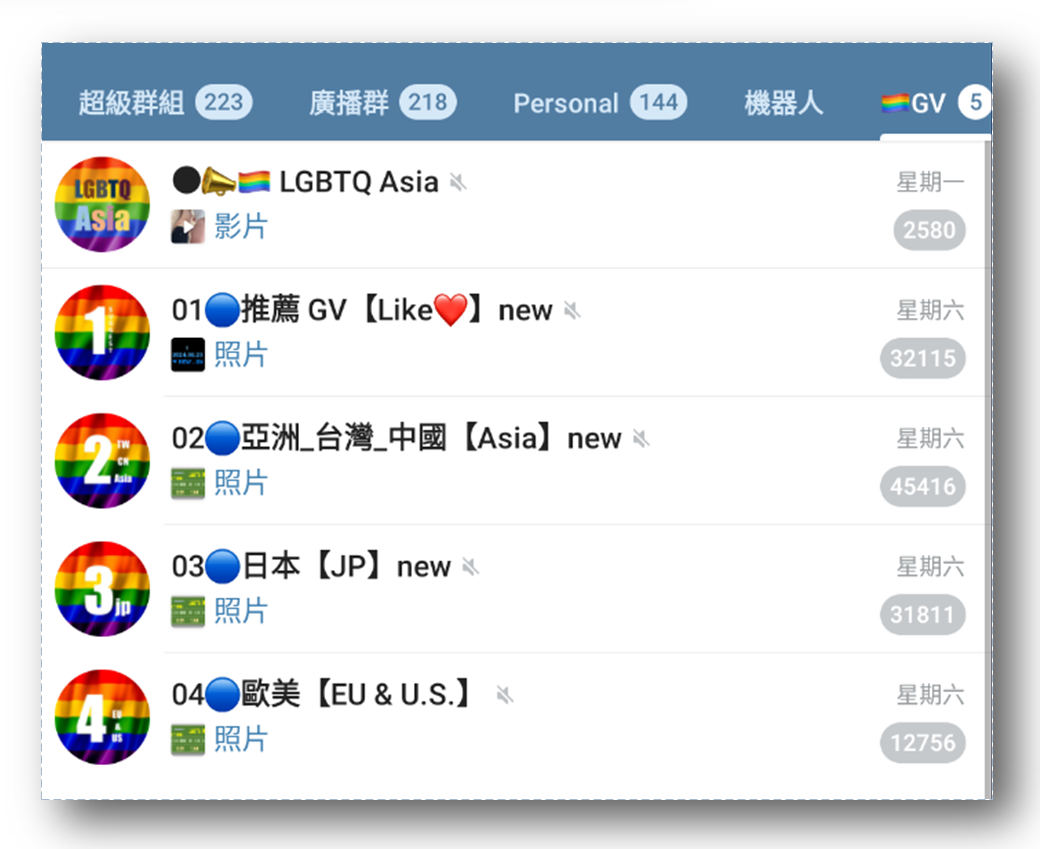This screenshot has height=849, width=1040.
Task: Click the mute icon beside LGBTQ Asia
Action: click(x=458, y=182)
